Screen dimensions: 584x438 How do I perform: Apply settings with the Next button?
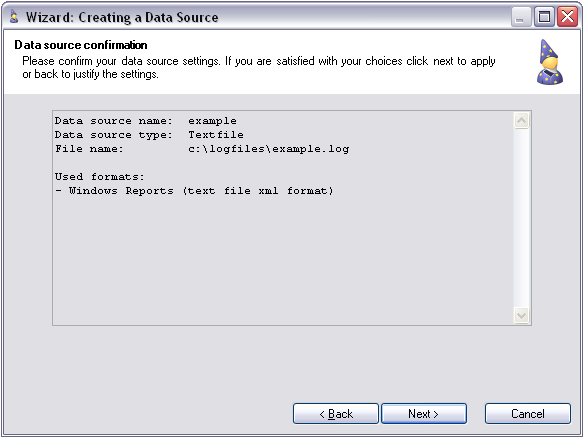[x=424, y=413]
